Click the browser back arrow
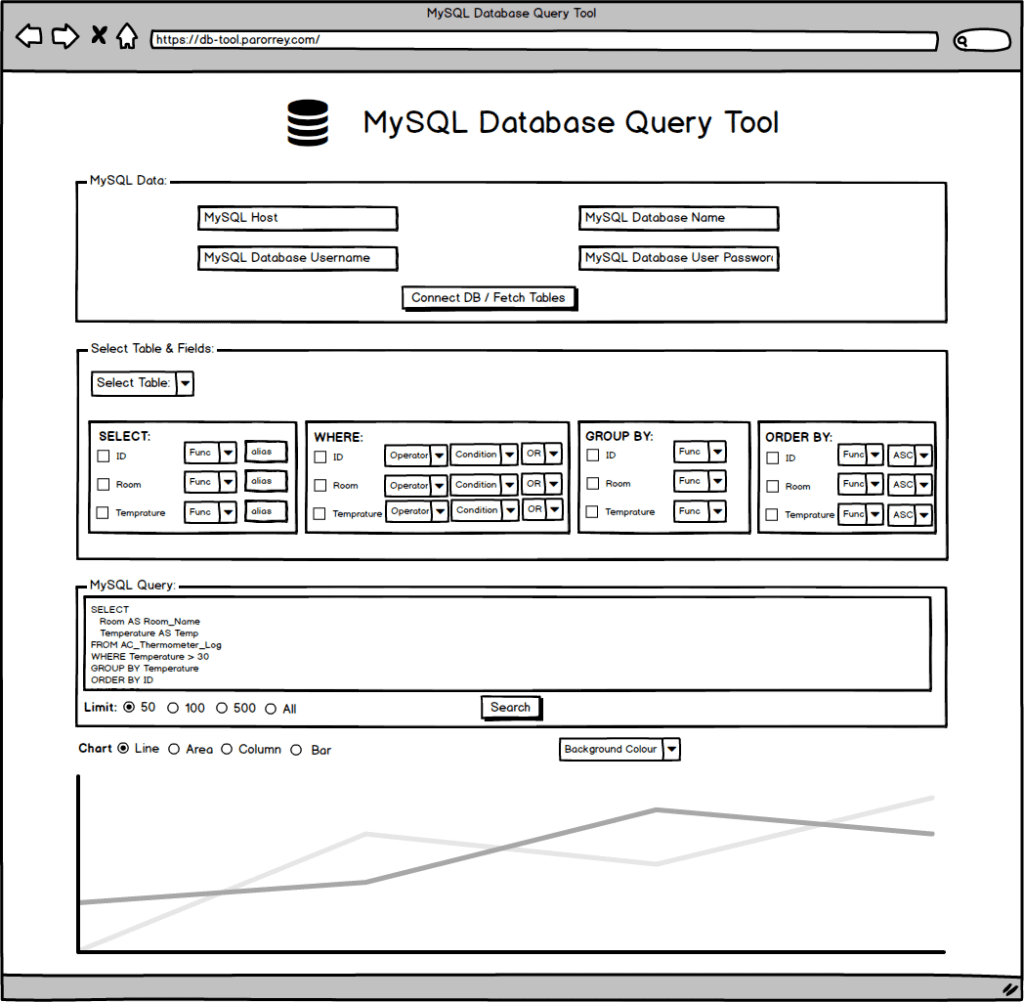Screen dimensions: 1024x1002 [x=29, y=36]
